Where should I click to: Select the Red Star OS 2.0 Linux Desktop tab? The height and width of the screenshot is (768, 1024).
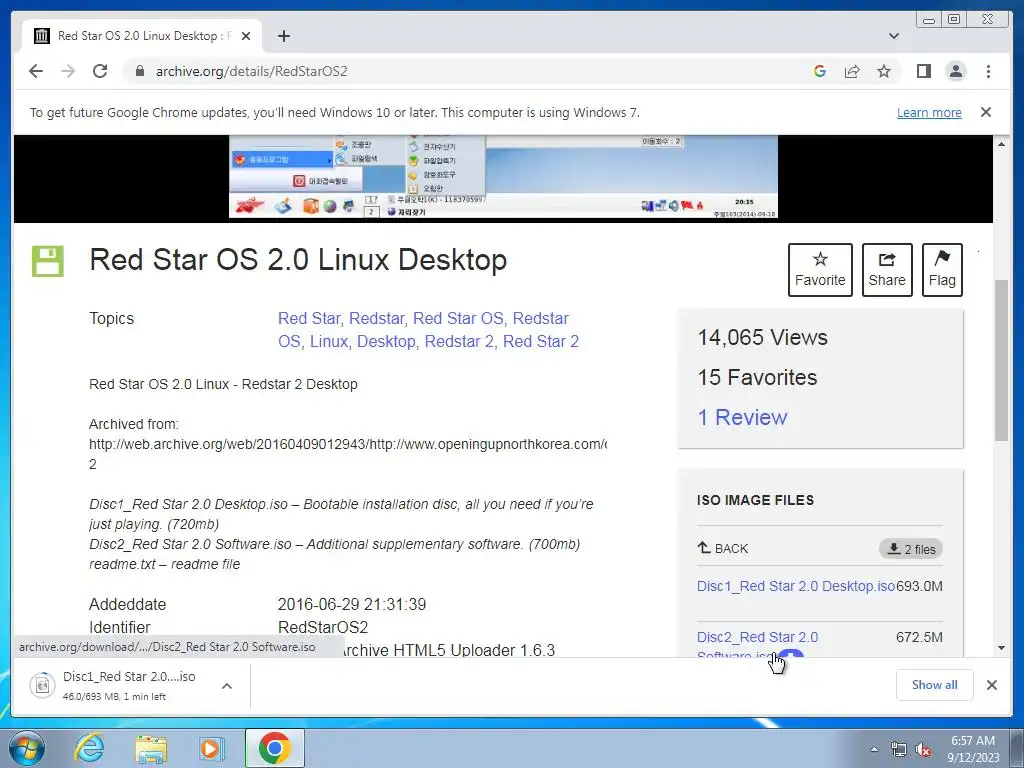[142, 36]
